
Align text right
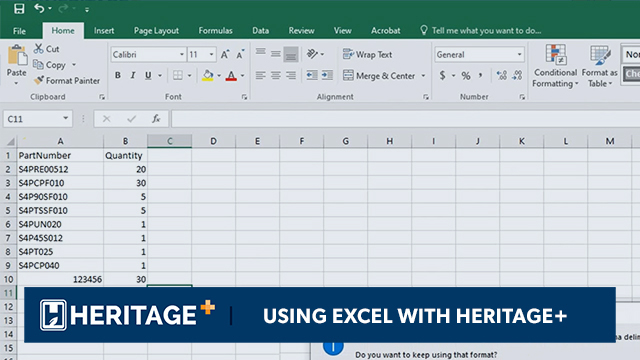pyautogui.click(x=291, y=76)
